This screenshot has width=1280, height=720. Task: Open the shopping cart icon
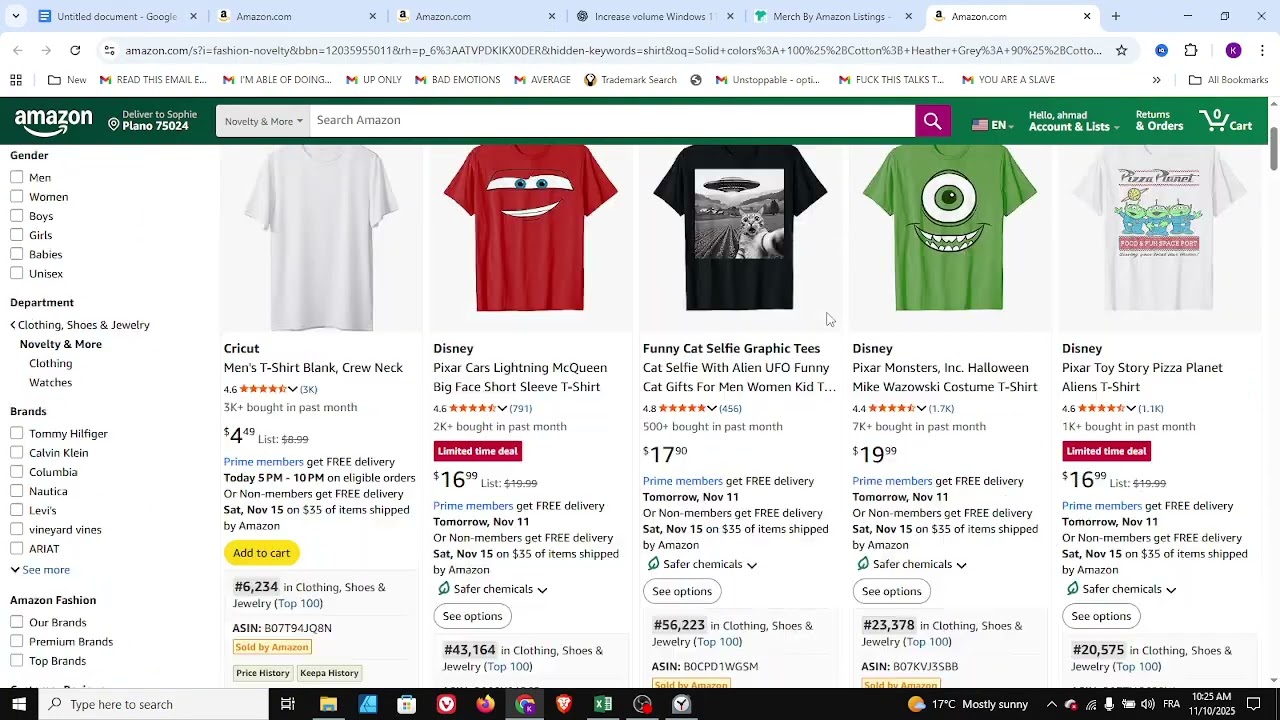click(1227, 121)
